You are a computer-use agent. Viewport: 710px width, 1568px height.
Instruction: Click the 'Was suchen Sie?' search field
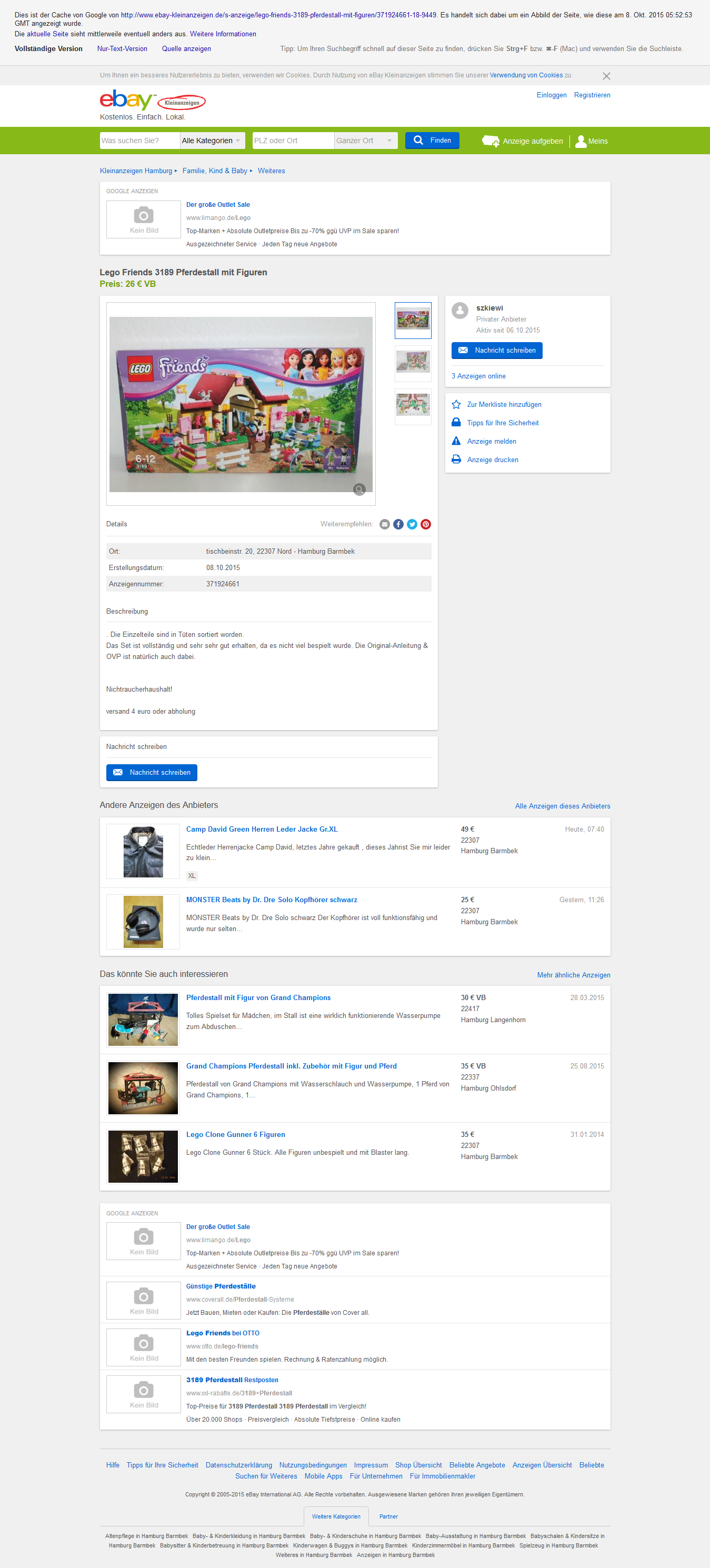140,141
